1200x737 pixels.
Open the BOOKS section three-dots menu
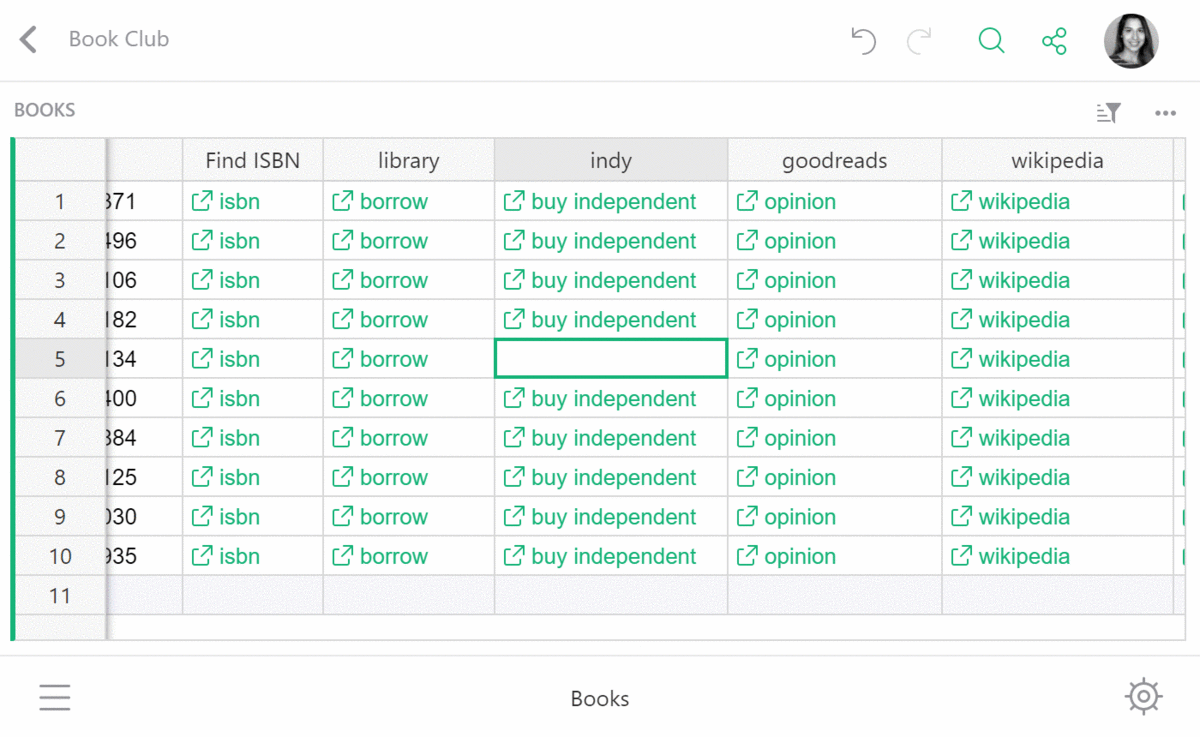(1165, 113)
